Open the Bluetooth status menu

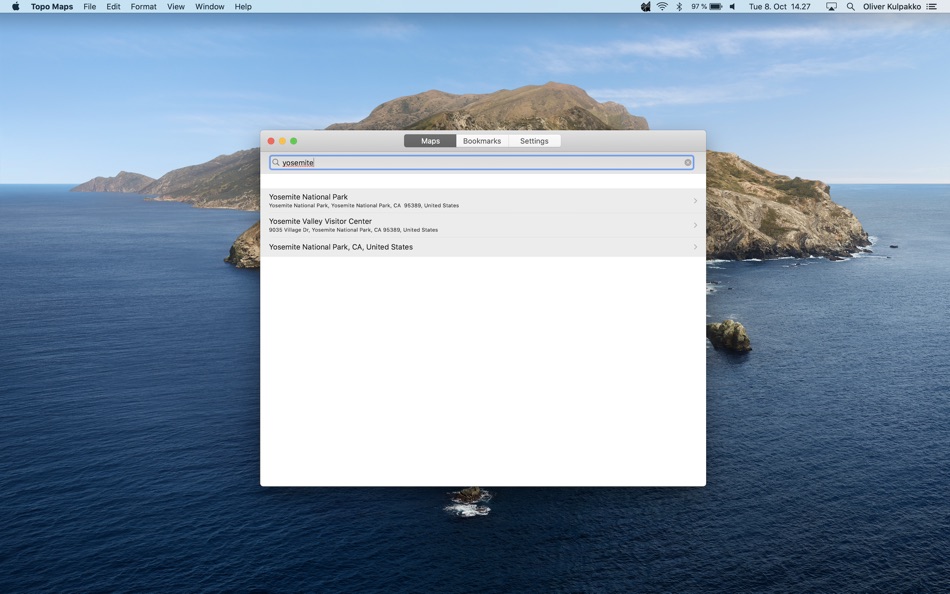[679, 7]
